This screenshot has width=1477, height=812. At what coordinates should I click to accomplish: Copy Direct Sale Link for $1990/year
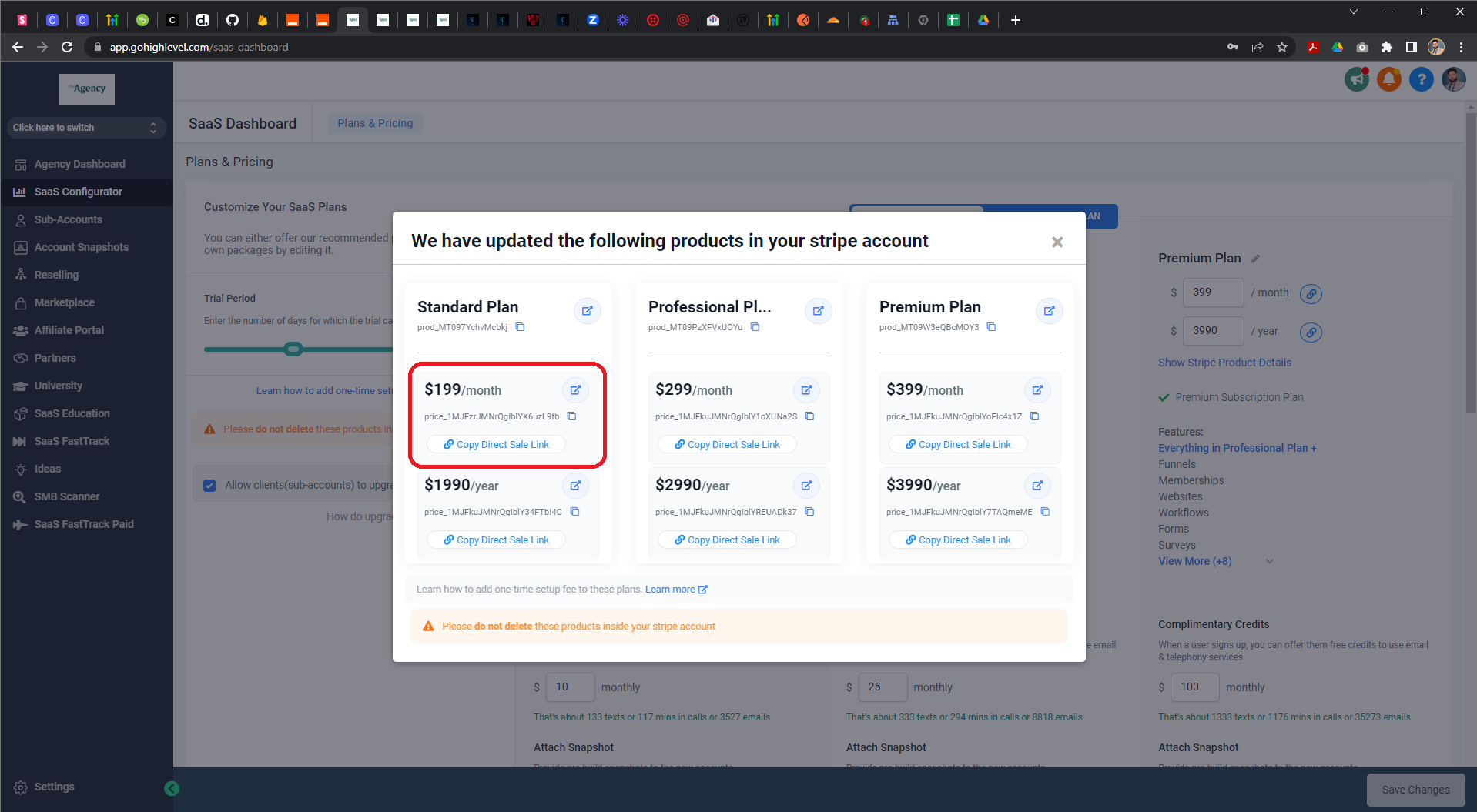[496, 540]
